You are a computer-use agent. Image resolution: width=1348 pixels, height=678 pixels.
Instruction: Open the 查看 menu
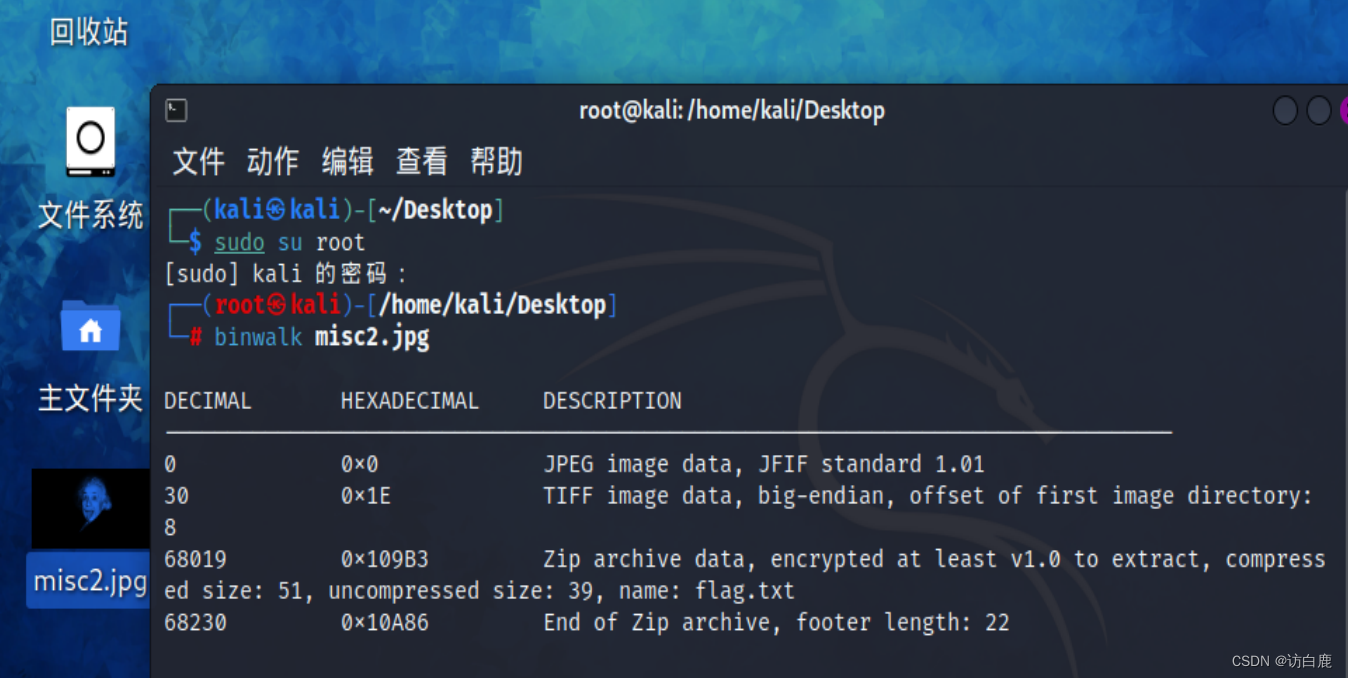click(x=420, y=161)
